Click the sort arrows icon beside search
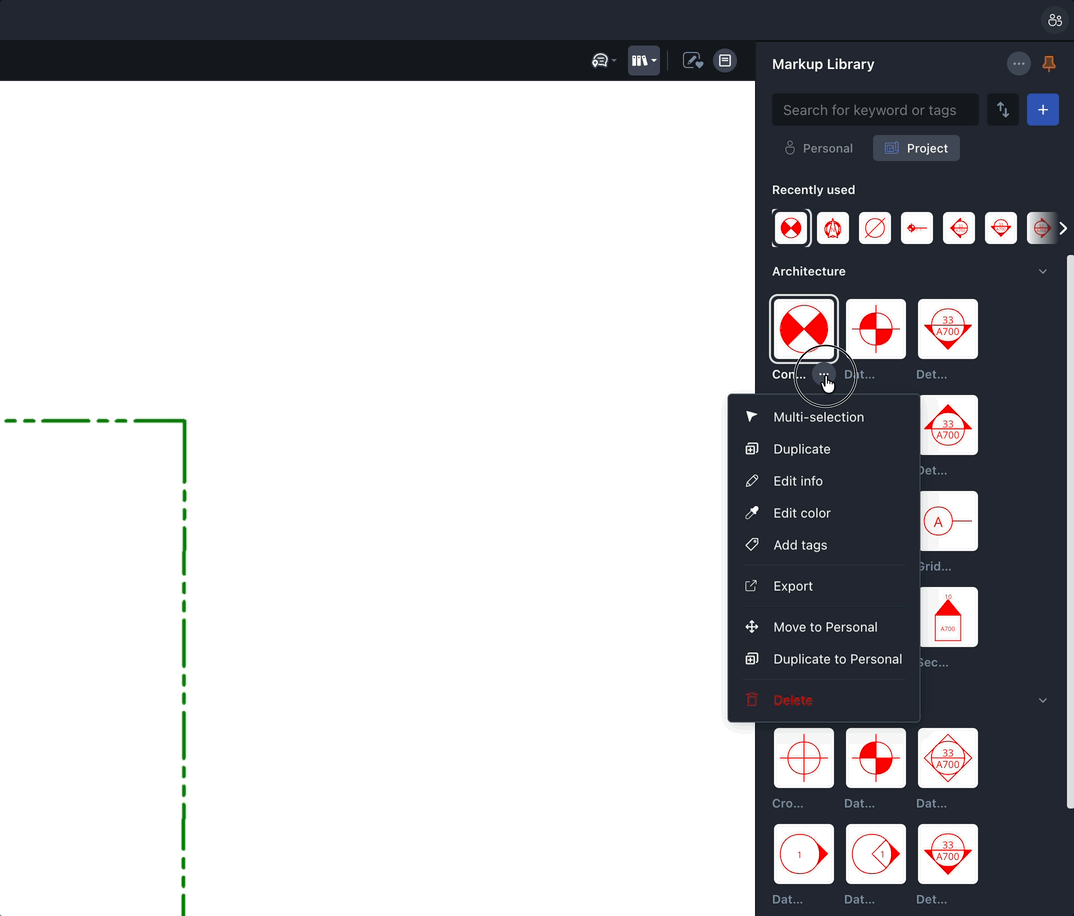 click(x=1003, y=110)
